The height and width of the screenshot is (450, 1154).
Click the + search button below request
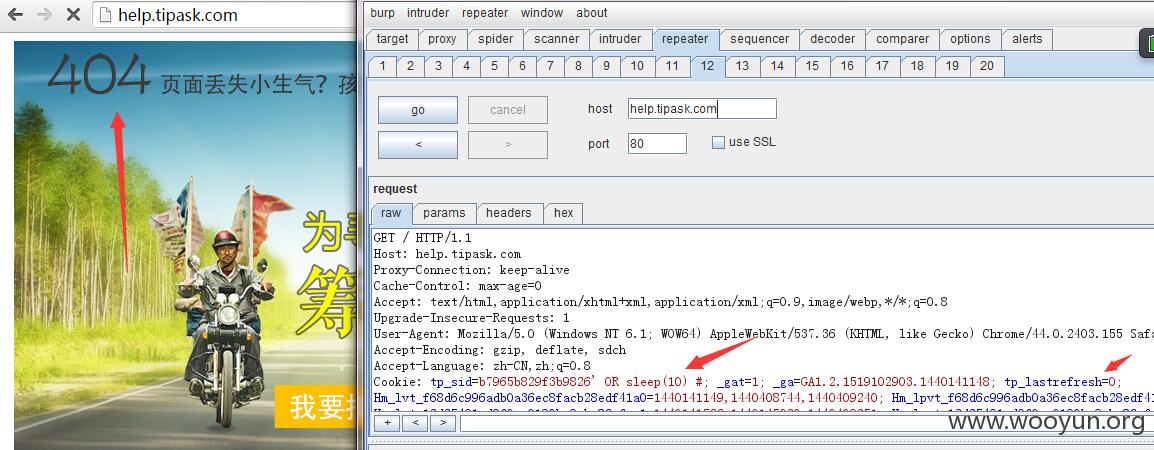click(x=387, y=423)
